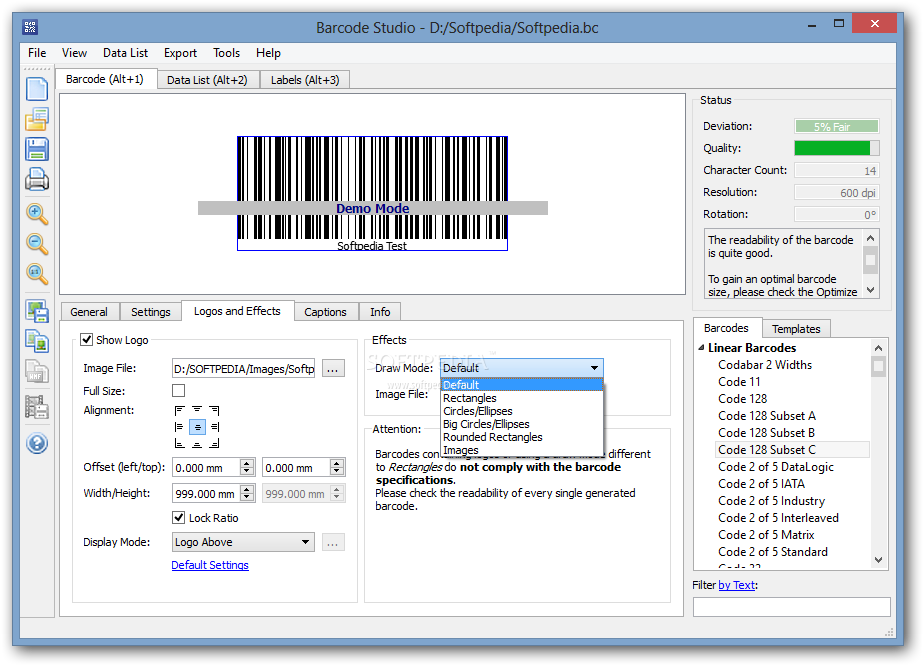Viewport: 924px width, 666px height.
Task: Click the Default Settings link
Action: (x=210, y=565)
